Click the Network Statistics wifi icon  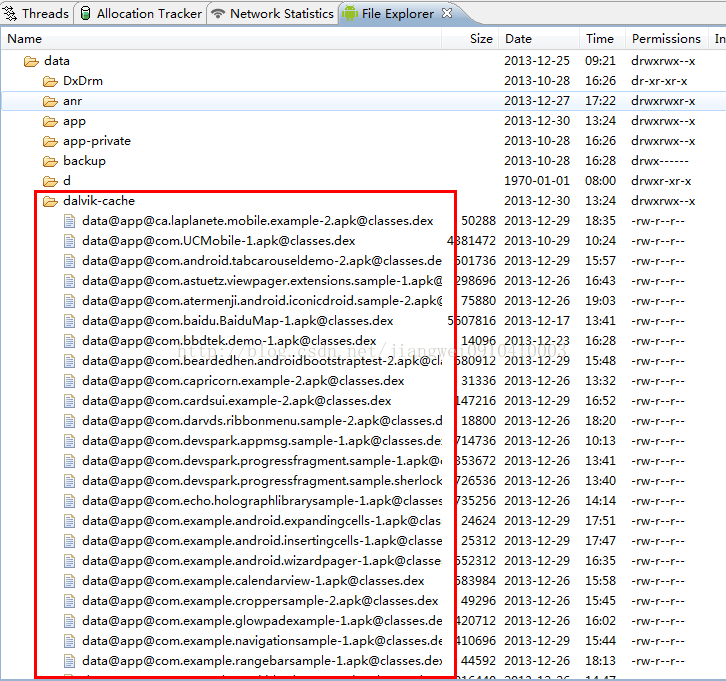click(218, 13)
